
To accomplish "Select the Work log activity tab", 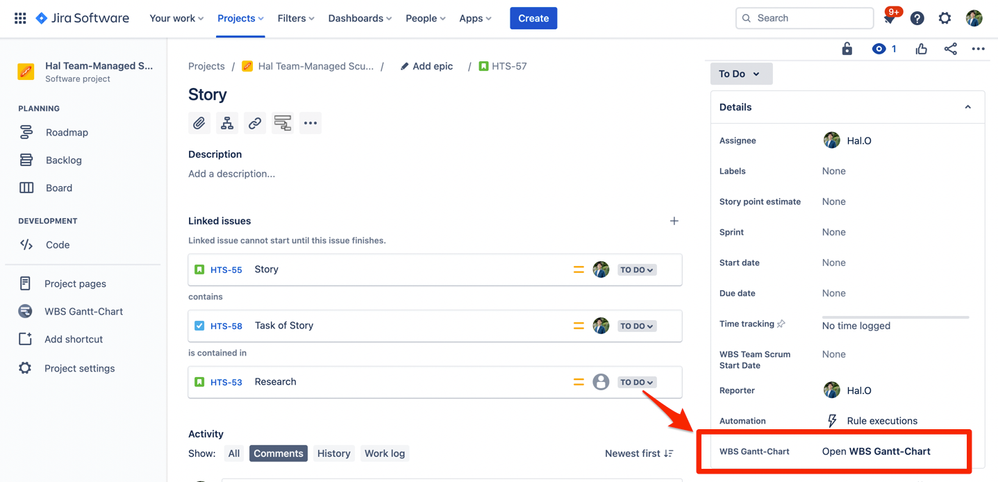I will (384, 453).
